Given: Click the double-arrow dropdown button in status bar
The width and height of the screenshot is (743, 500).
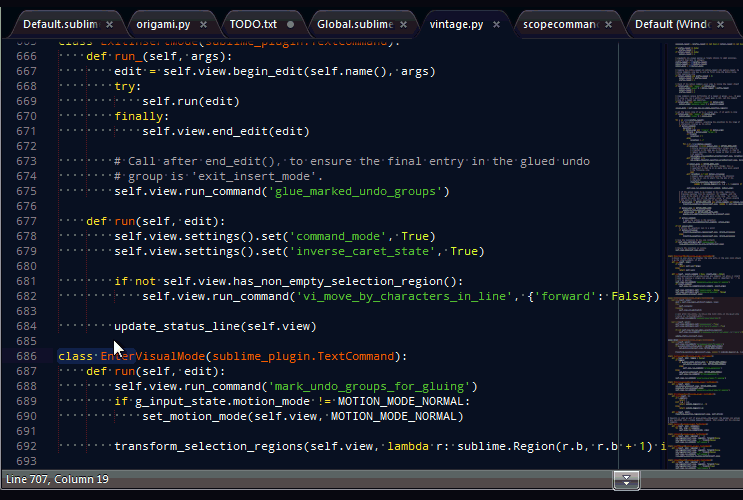Looking at the screenshot, I should tap(626, 480).
